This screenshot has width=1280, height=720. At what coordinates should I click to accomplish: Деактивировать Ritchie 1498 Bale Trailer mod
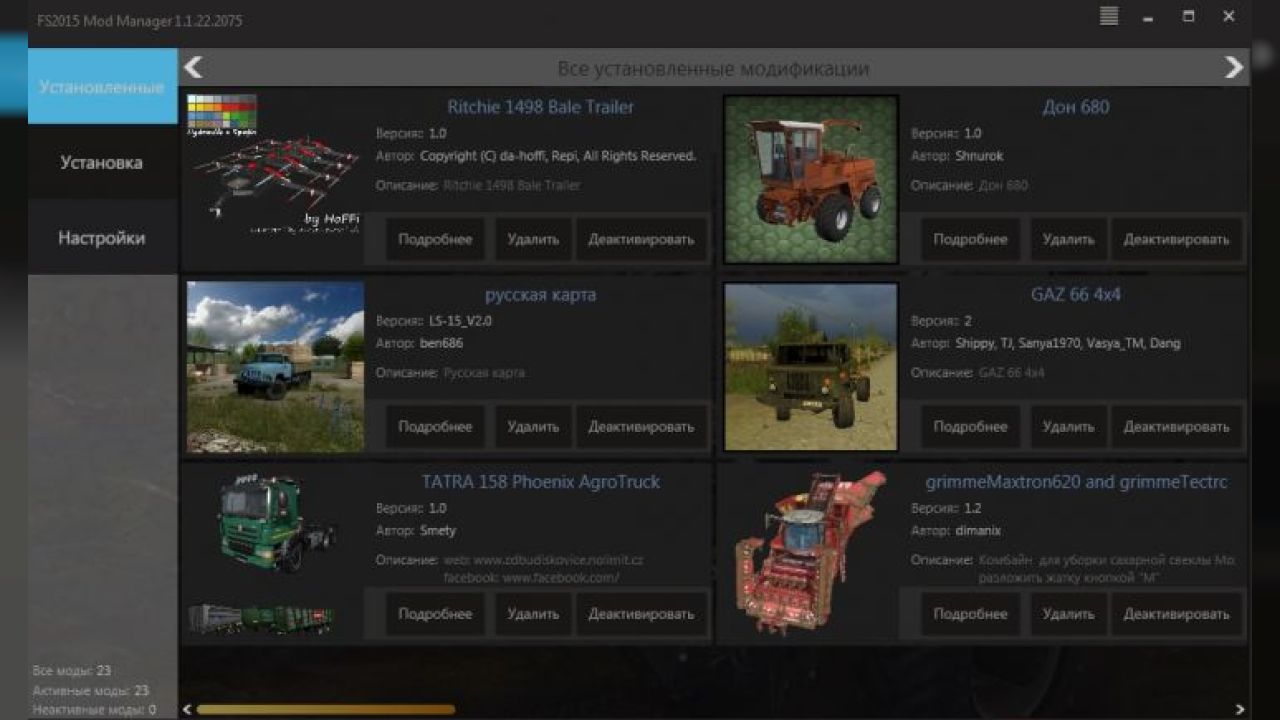pyautogui.click(x=641, y=239)
